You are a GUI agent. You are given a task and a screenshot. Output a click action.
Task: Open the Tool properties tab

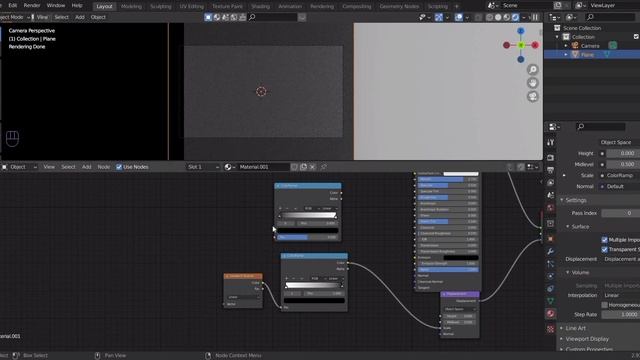tap(550, 142)
